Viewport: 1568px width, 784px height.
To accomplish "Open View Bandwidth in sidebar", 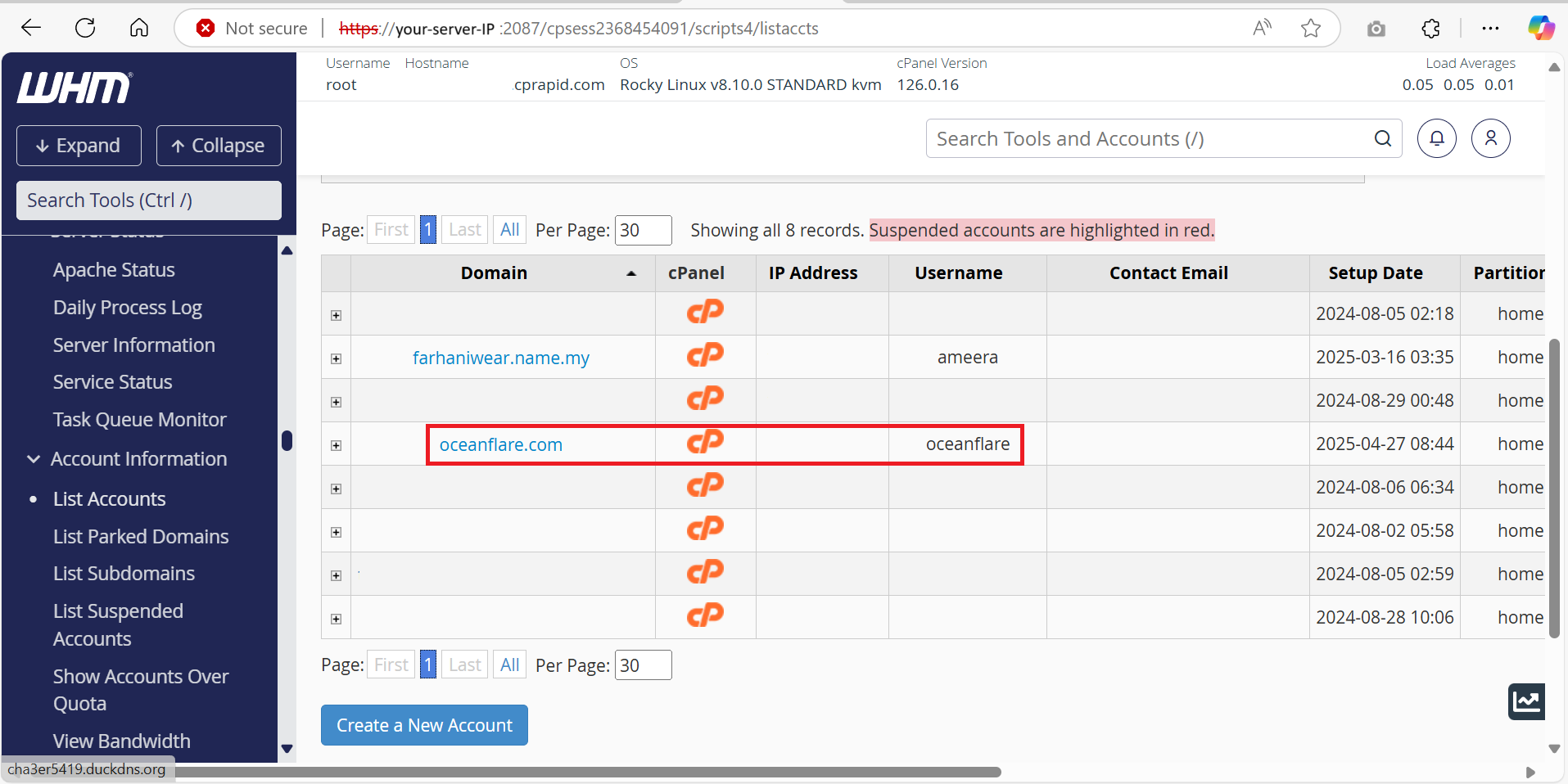I will [121, 741].
